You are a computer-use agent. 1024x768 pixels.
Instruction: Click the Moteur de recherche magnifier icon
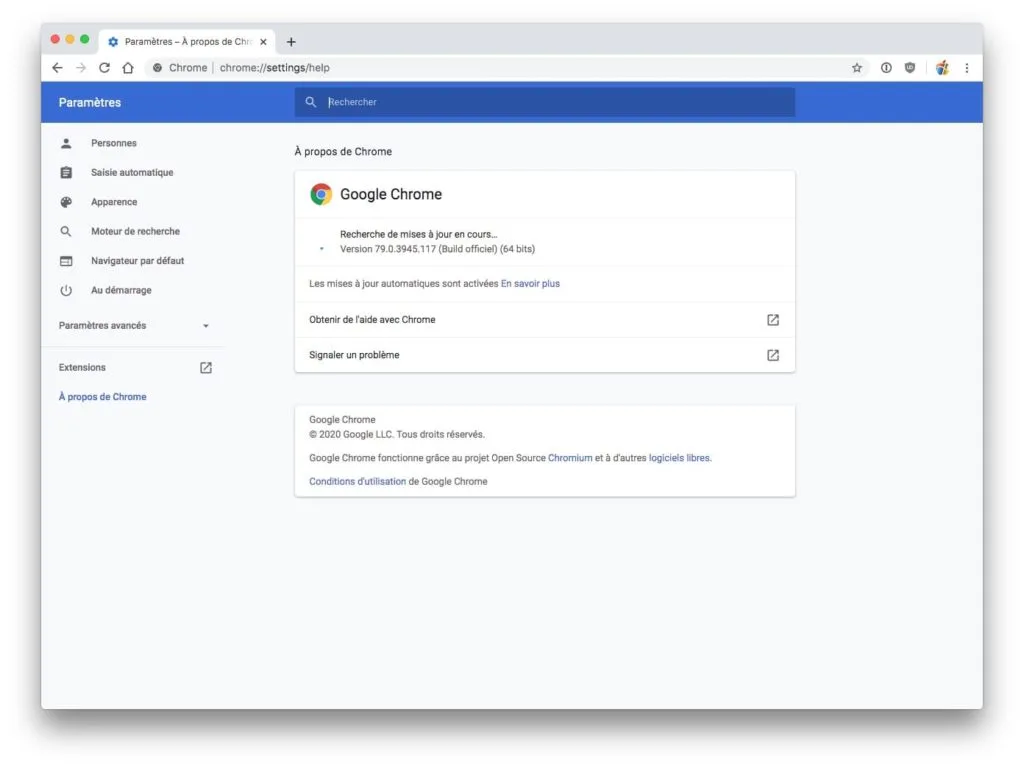tap(66, 231)
